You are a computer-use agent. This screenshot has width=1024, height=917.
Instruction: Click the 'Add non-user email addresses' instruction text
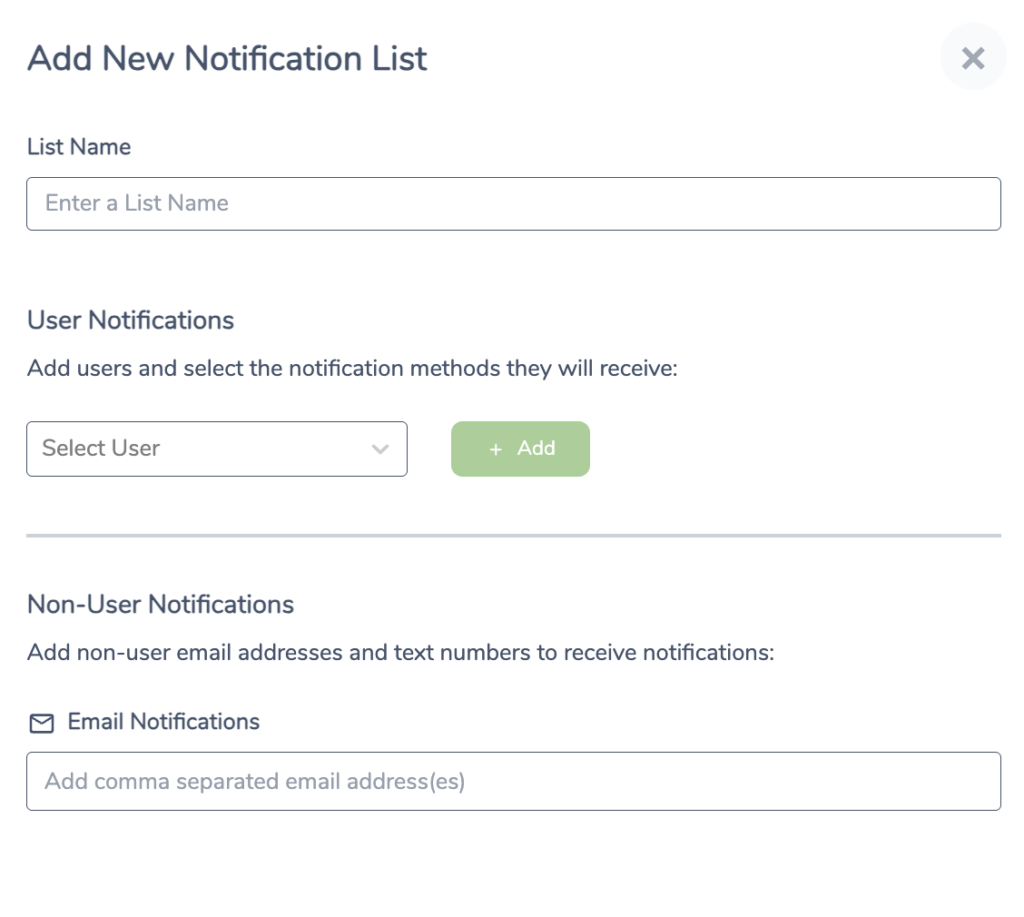[x=401, y=652]
